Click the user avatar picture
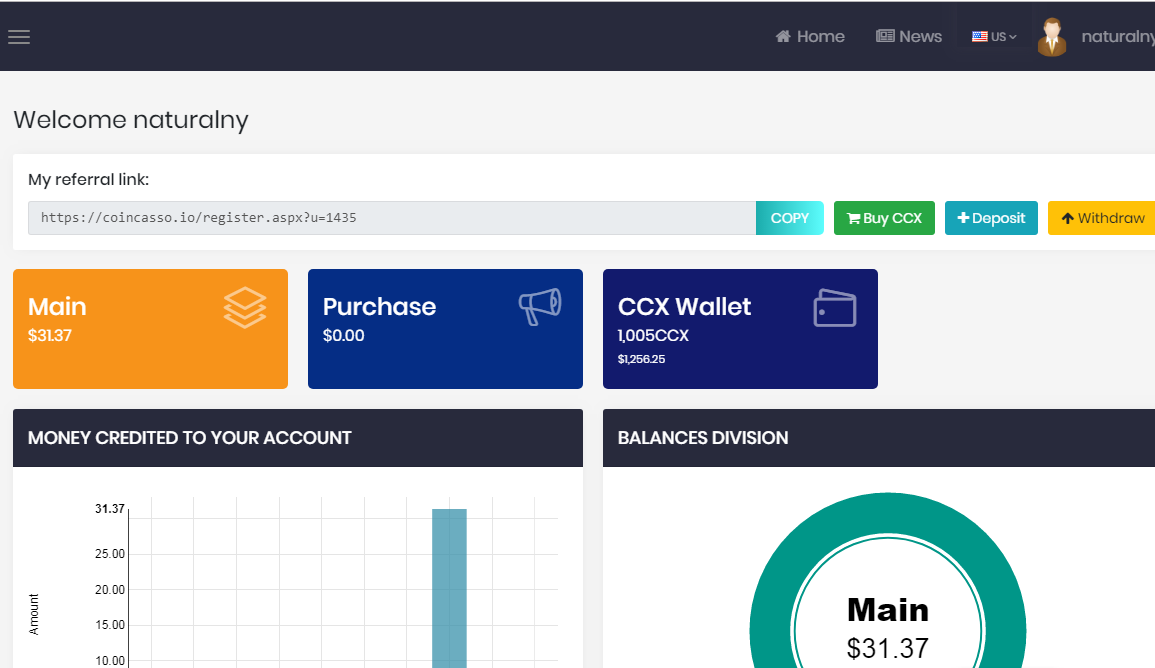The height and width of the screenshot is (668, 1155). [x=1052, y=37]
